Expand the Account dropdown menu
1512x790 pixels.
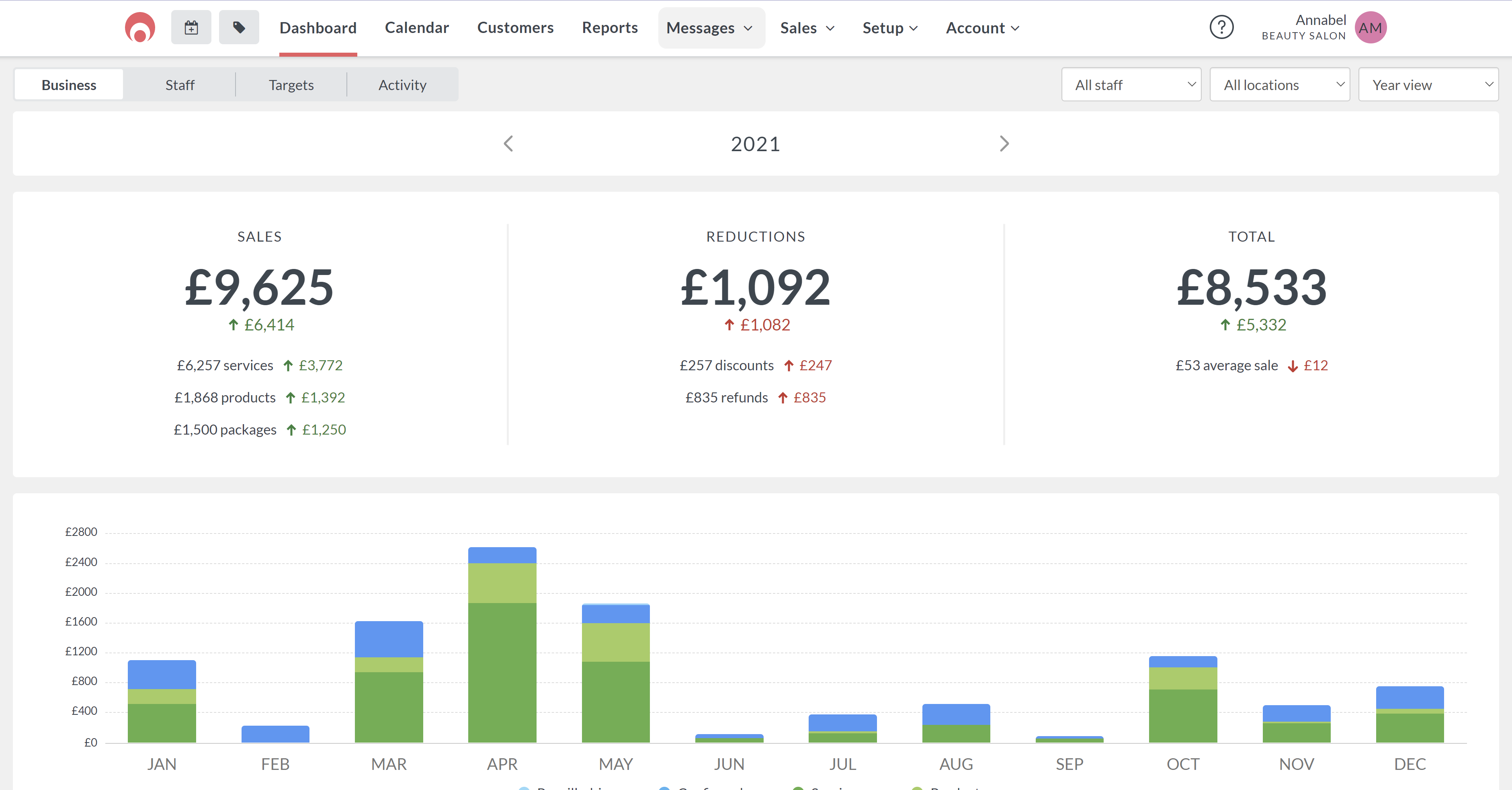tap(983, 28)
